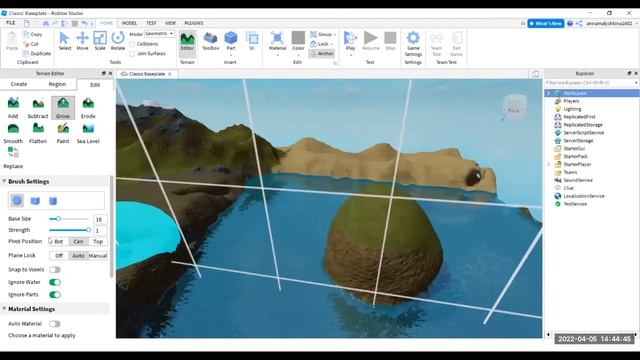Choose the cube brush shape
This screenshot has width=640, height=360.
point(35,200)
